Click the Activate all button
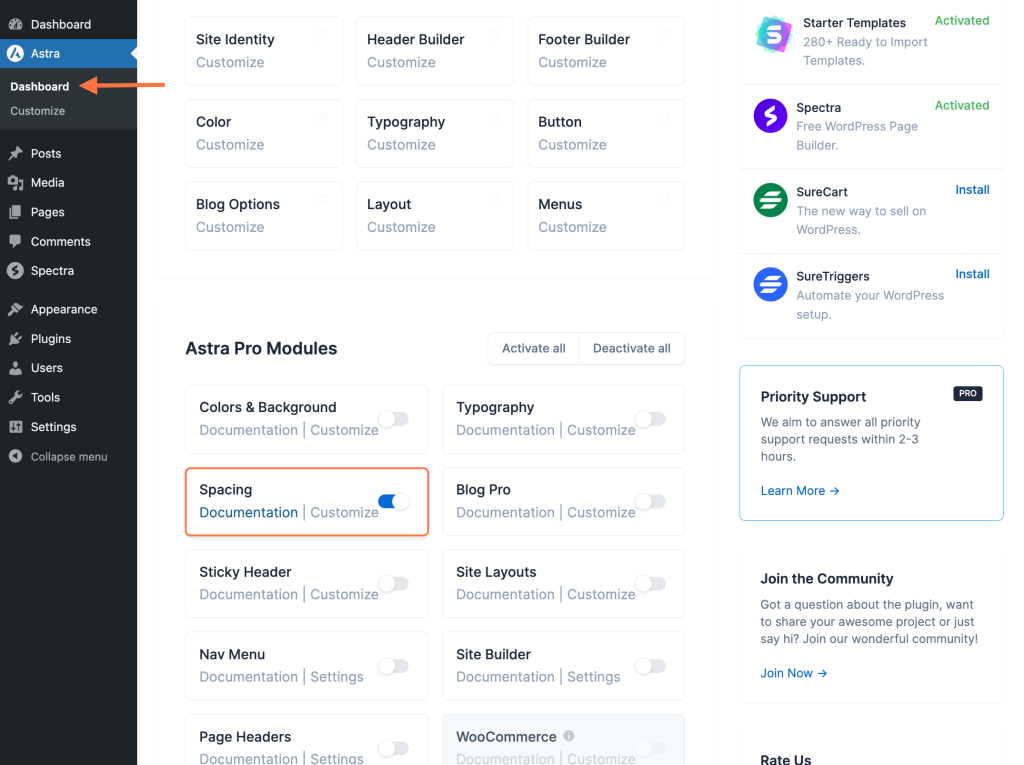This screenshot has height=765, width=1024. click(x=533, y=348)
